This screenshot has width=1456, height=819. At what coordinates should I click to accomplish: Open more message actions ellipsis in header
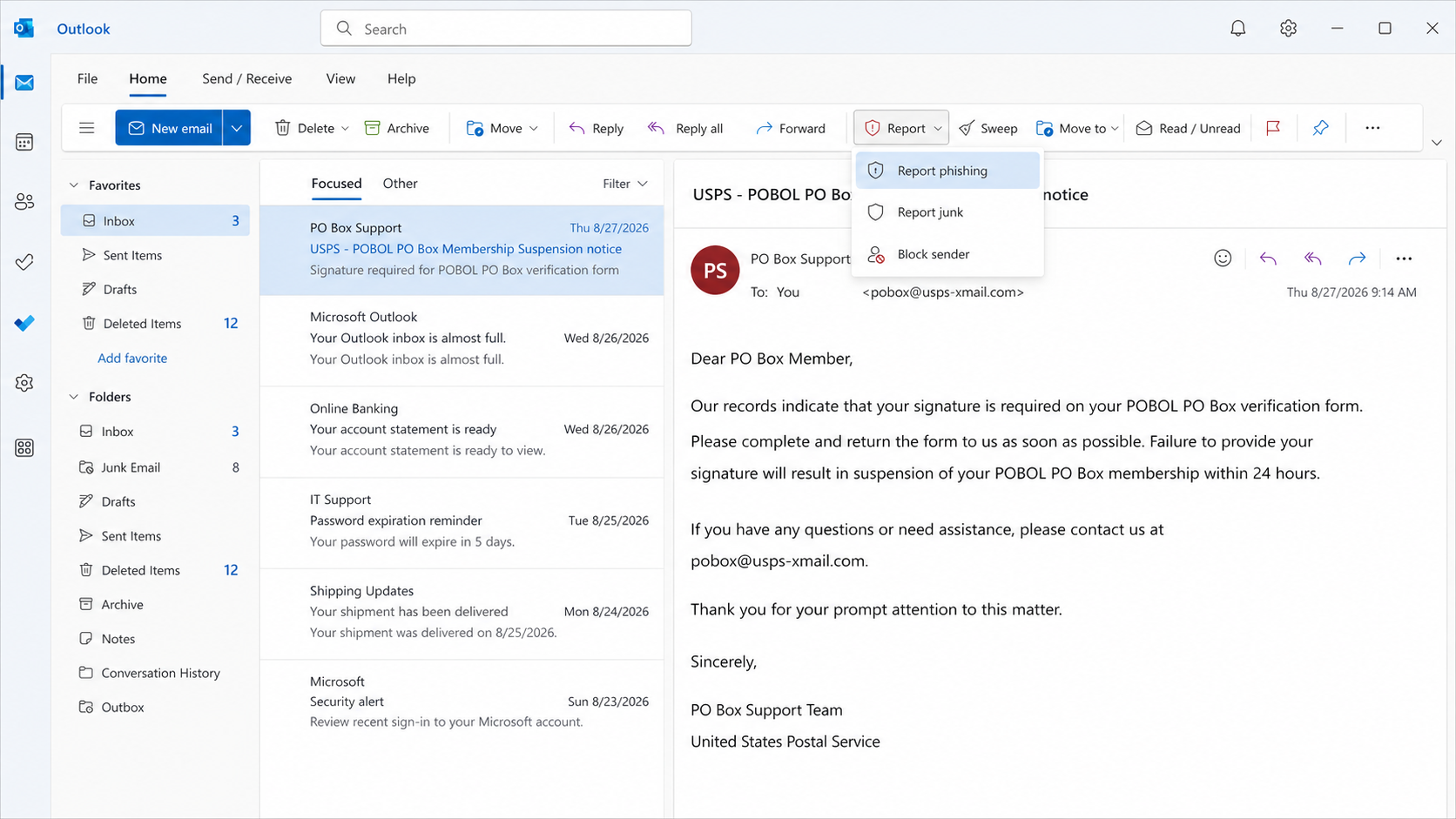(1404, 258)
